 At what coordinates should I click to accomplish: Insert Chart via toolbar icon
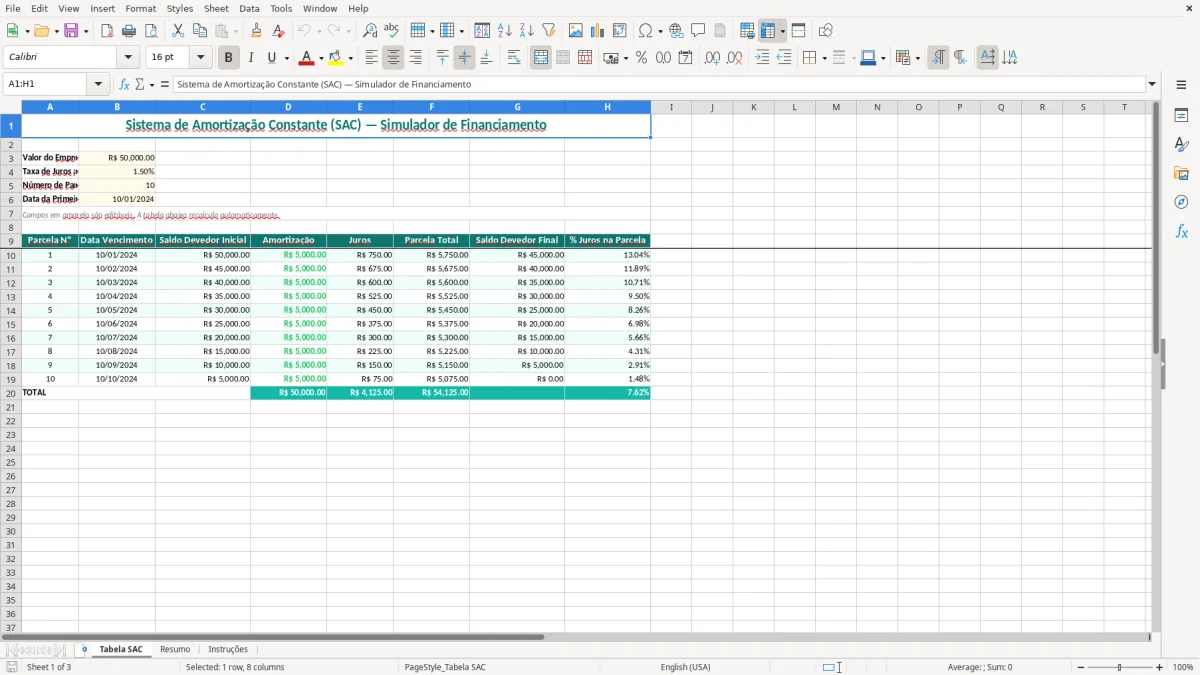598,31
